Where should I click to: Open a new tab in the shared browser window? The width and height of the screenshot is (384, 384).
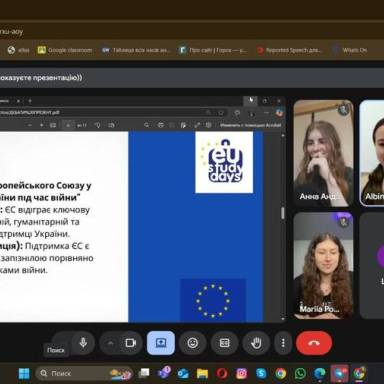(30, 101)
